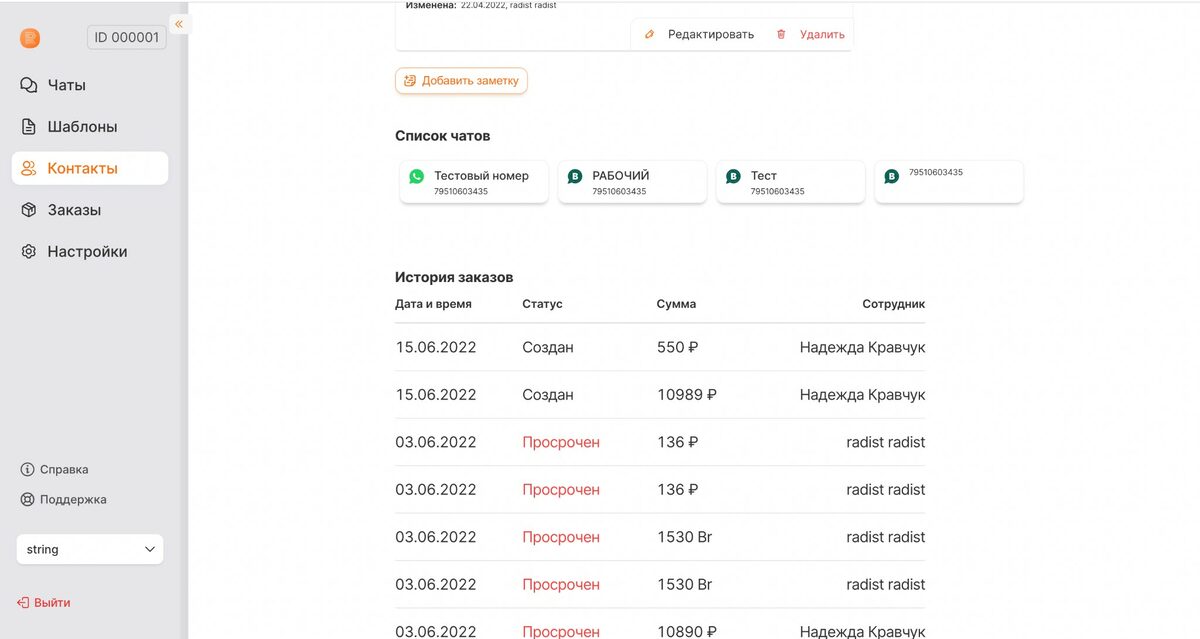Click the Добавить заметку button

tap(461, 81)
